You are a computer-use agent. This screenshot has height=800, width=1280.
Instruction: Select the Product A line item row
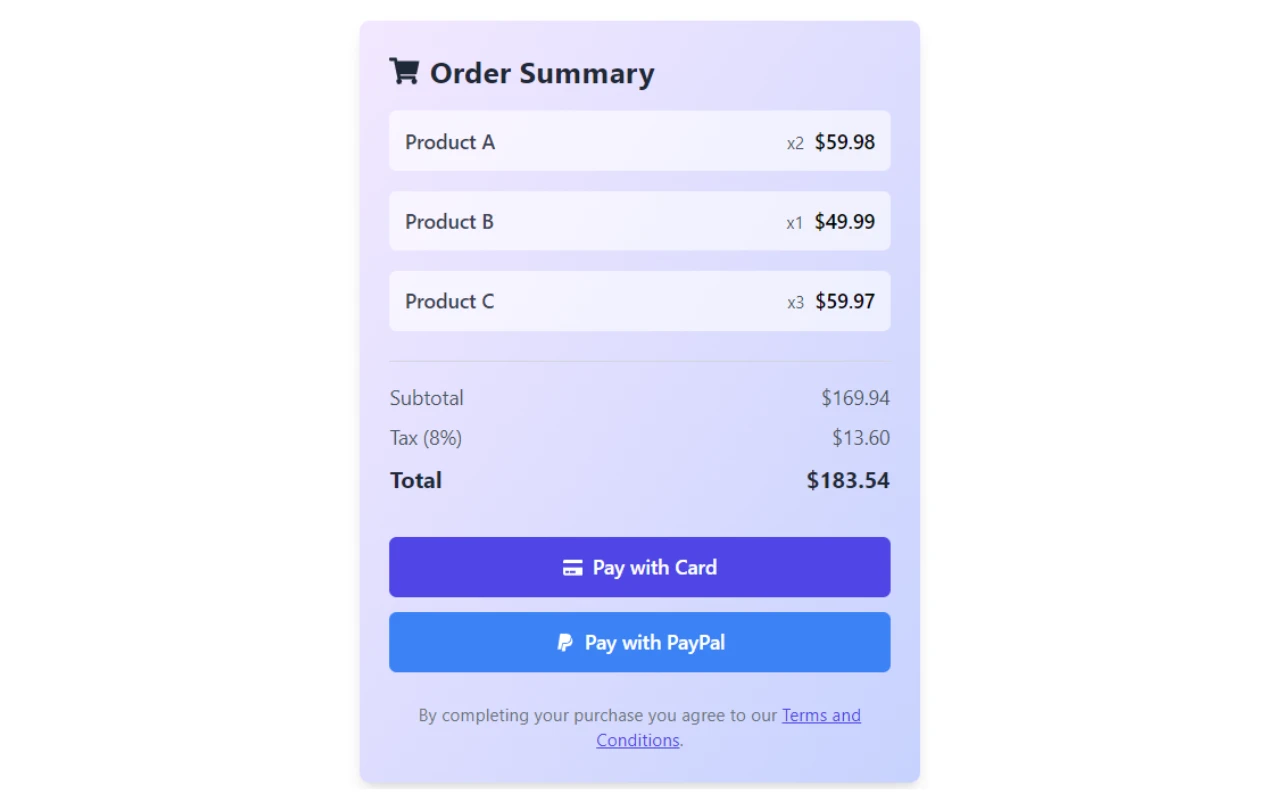pos(640,141)
